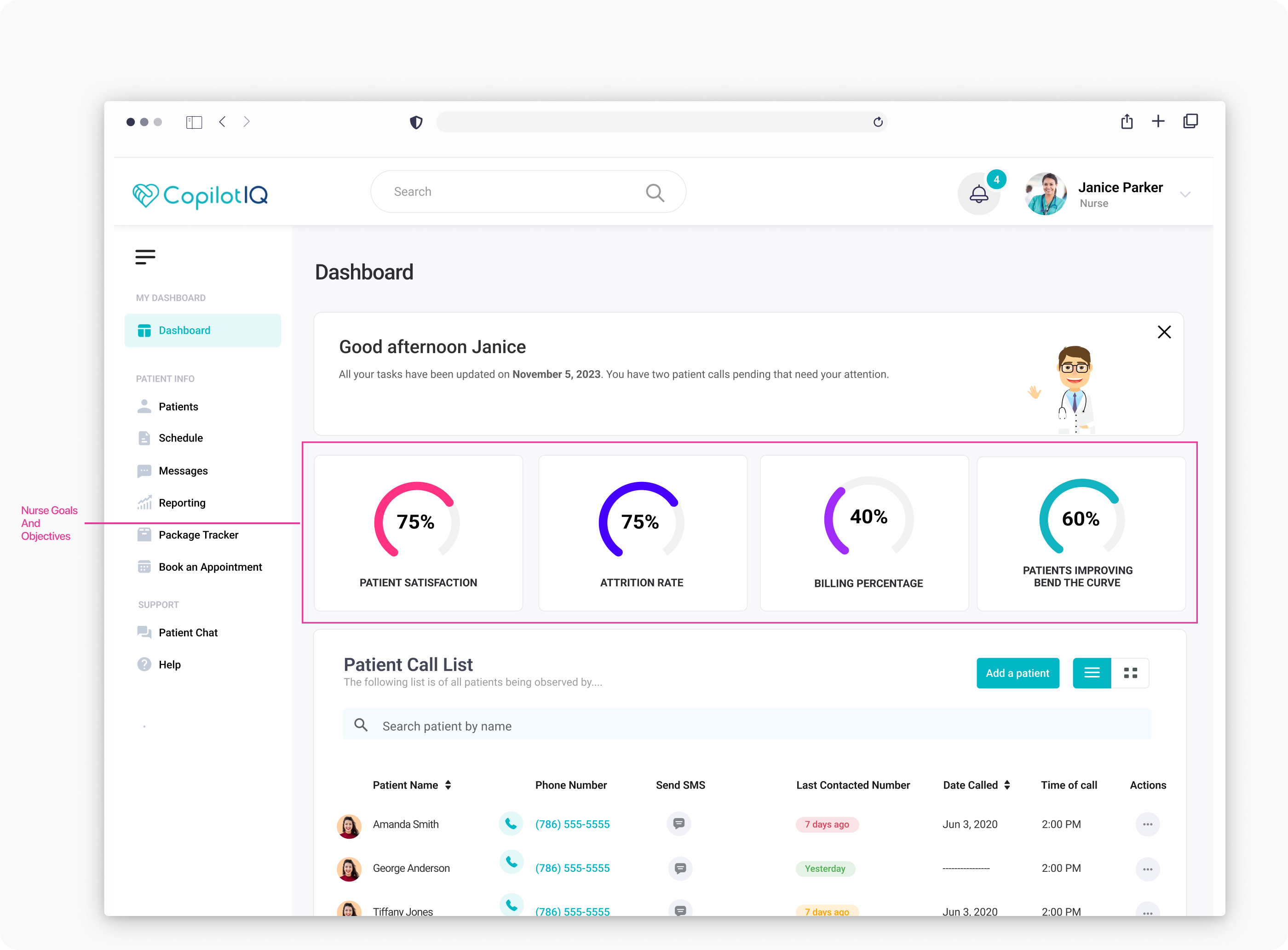Image resolution: width=1288 pixels, height=950 pixels.
Task: Click Amanda Smith's phone number link
Action: pyautogui.click(x=572, y=824)
